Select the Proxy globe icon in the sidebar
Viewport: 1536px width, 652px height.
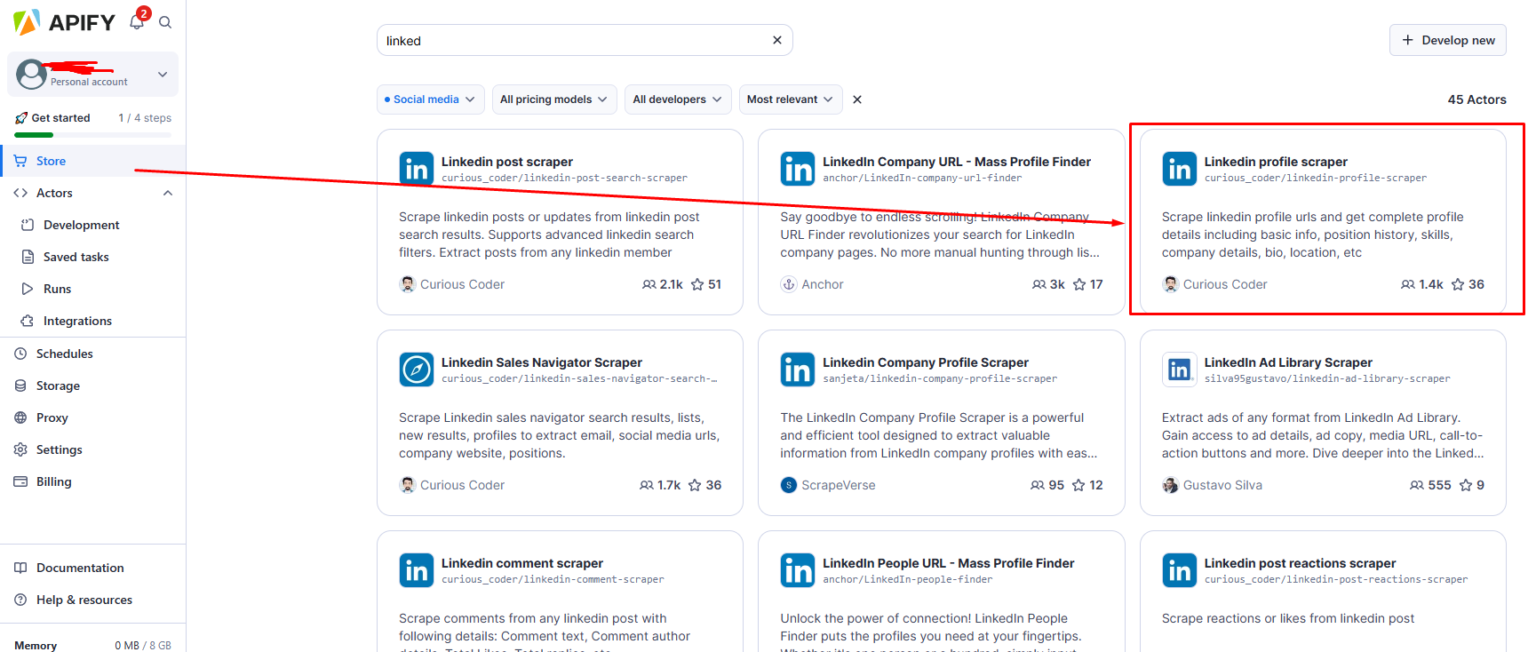(x=21, y=417)
